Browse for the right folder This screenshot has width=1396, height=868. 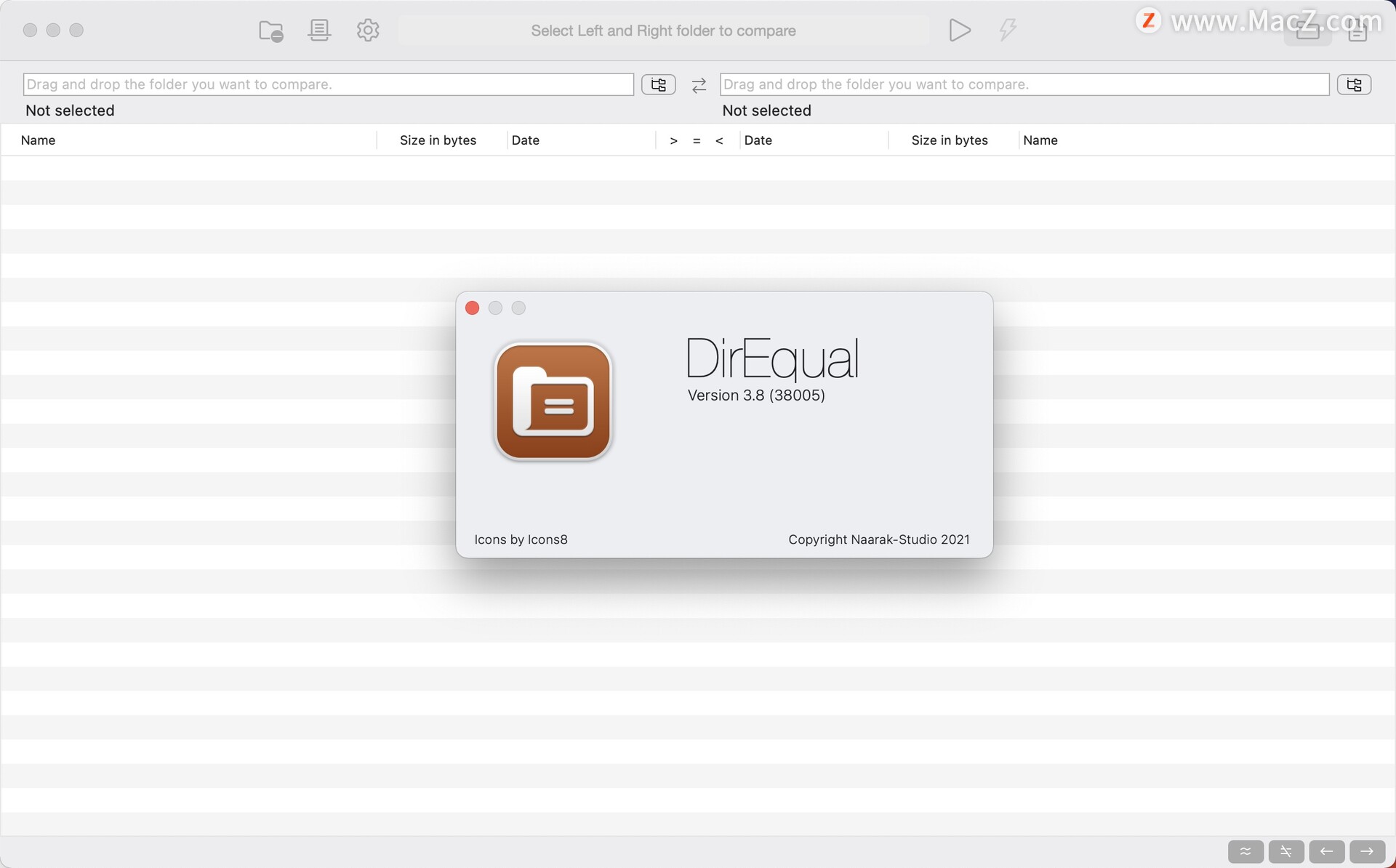tap(1354, 85)
